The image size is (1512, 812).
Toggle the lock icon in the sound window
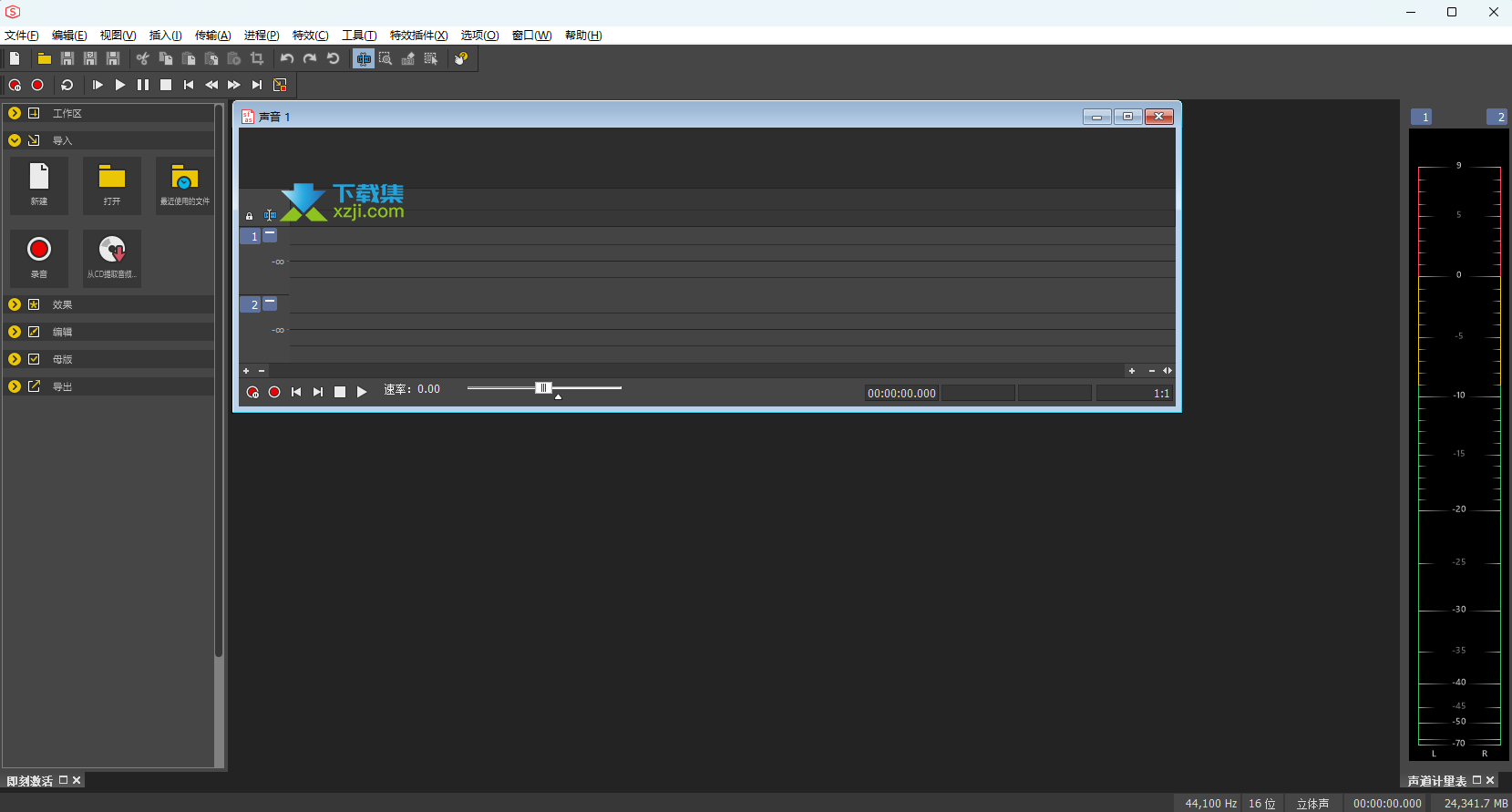[x=249, y=216]
